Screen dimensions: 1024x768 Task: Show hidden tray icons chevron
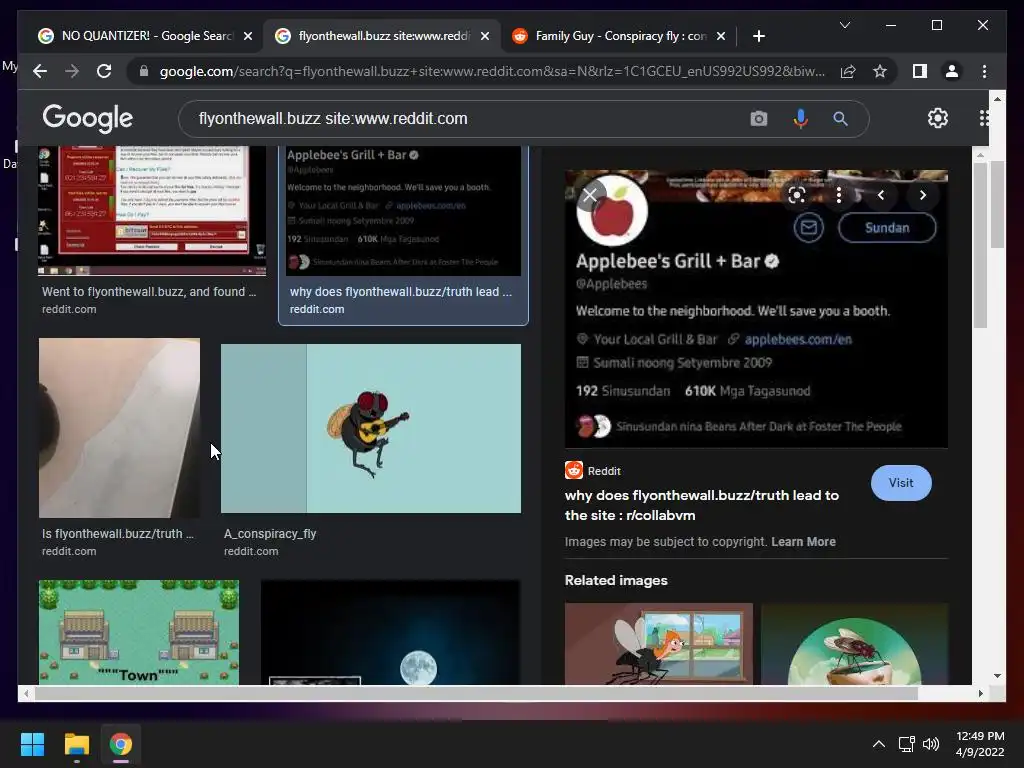(879, 744)
